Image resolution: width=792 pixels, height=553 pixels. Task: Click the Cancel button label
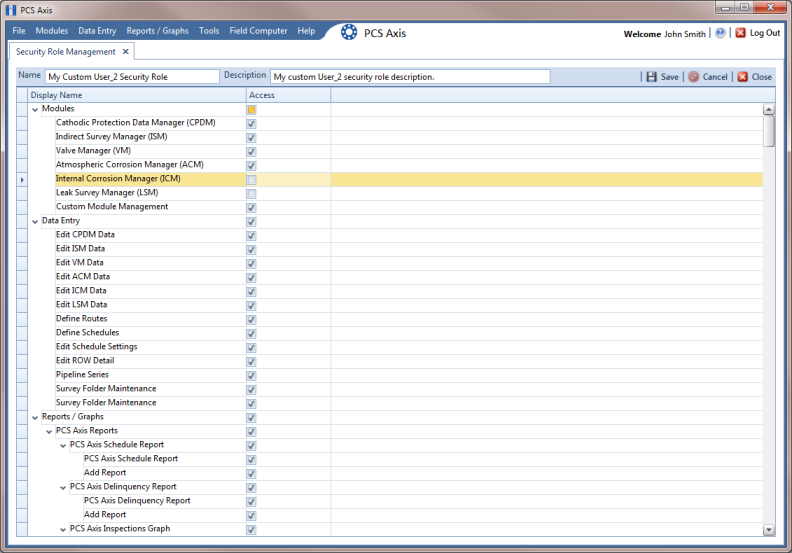click(715, 77)
